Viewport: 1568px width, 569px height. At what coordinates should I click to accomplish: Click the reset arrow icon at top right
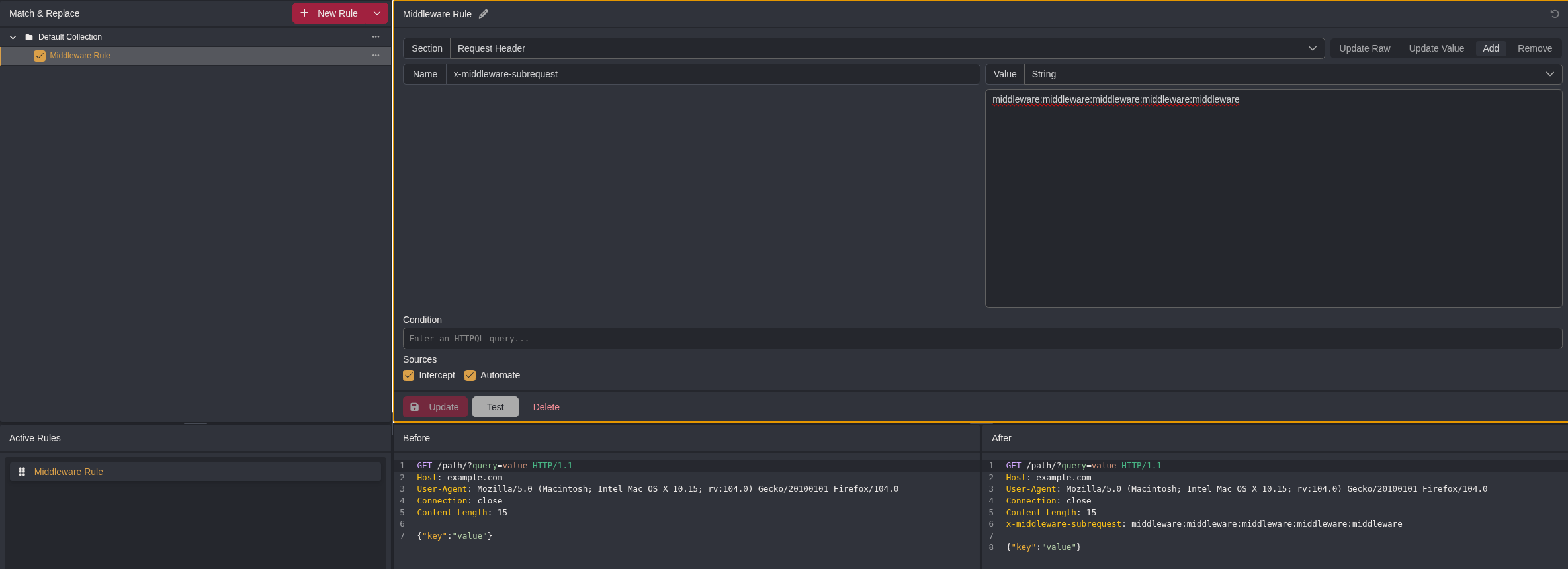[1554, 14]
